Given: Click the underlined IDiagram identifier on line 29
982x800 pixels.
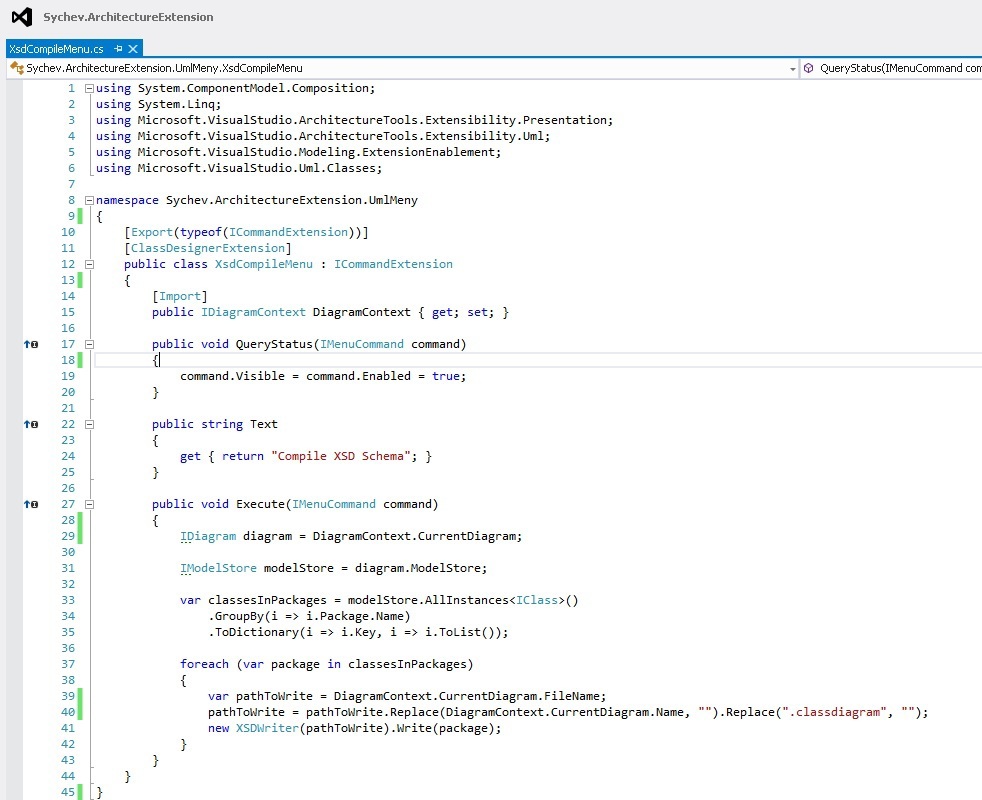Looking at the screenshot, I should pyautogui.click(x=208, y=536).
